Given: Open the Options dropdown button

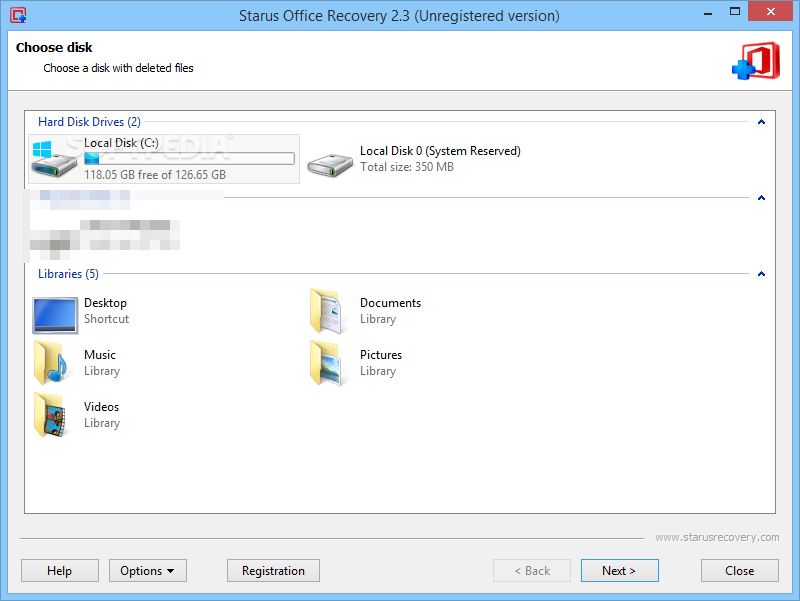Looking at the screenshot, I should pos(147,570).
